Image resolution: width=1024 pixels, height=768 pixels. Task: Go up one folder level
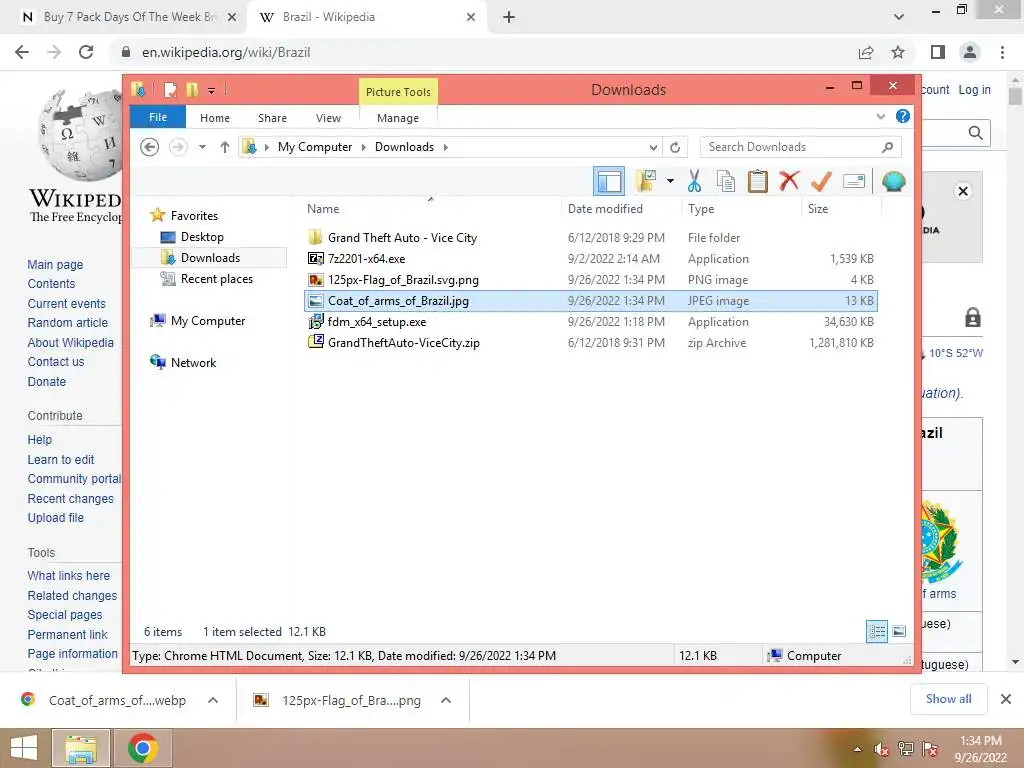[225, 147]
